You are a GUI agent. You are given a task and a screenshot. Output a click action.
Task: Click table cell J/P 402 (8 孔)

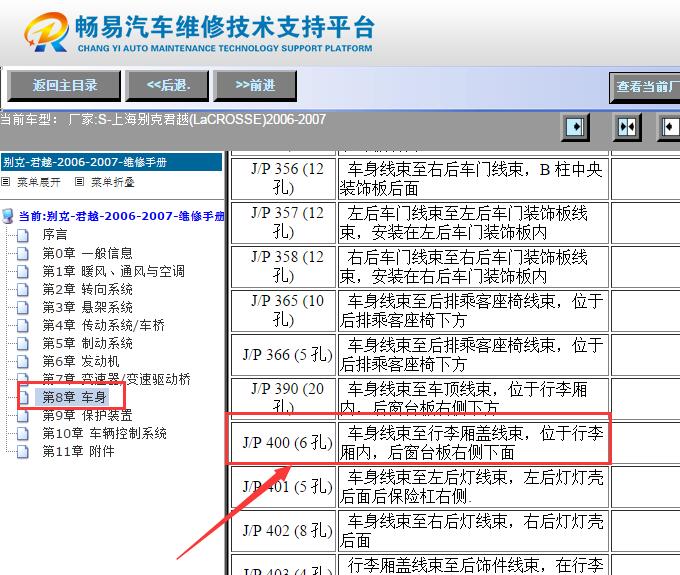click(284, 531)
